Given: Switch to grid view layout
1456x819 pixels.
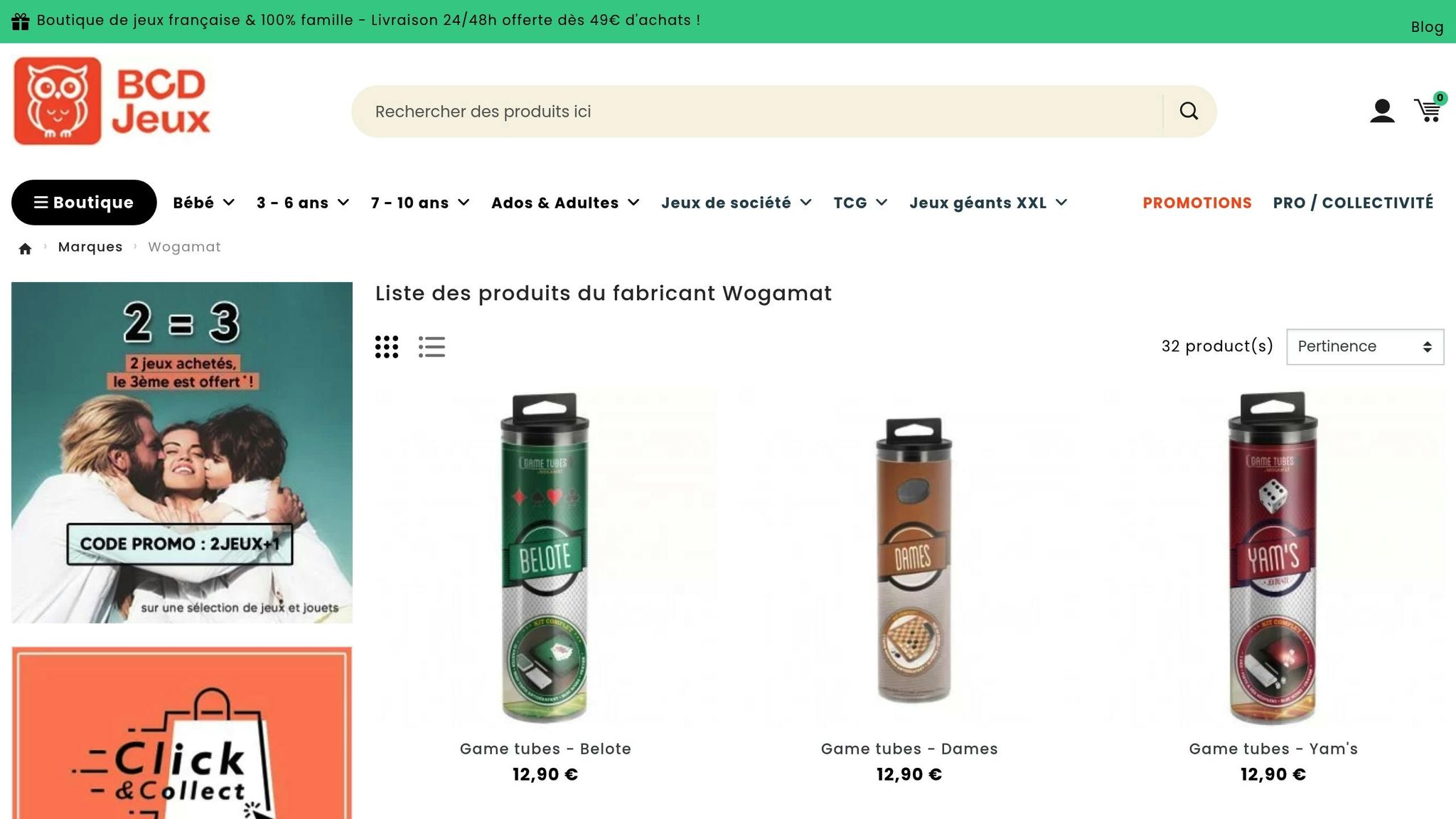Looking at the screenshot, I should 387,347.
